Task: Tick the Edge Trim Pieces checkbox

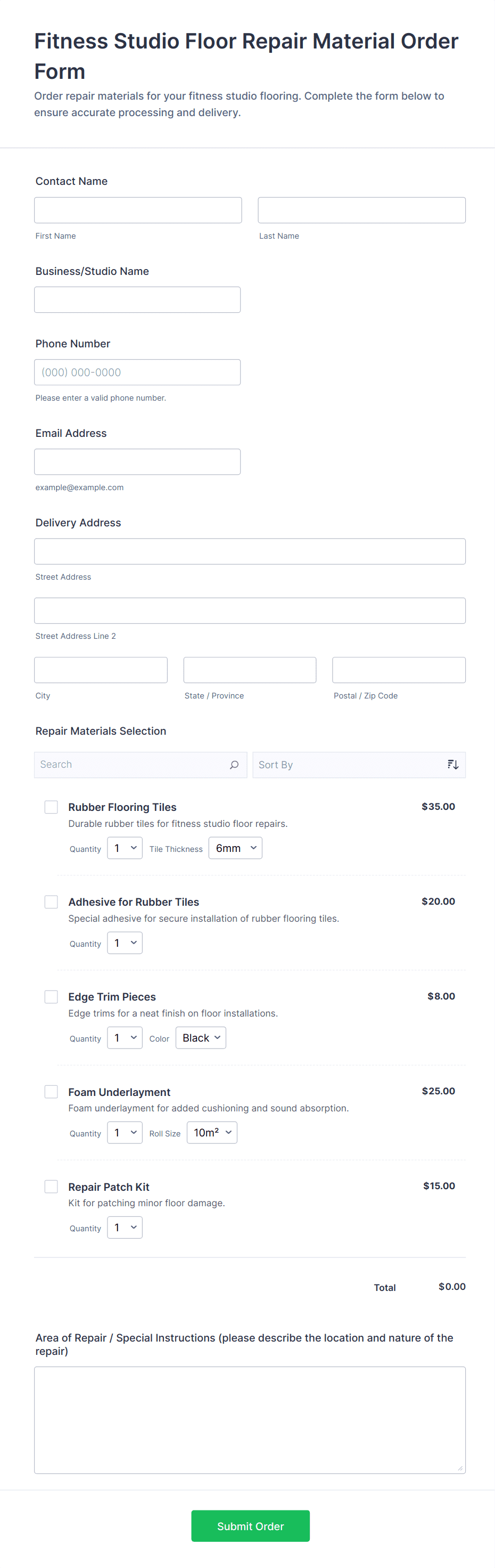Action: (x=51, y=996)
